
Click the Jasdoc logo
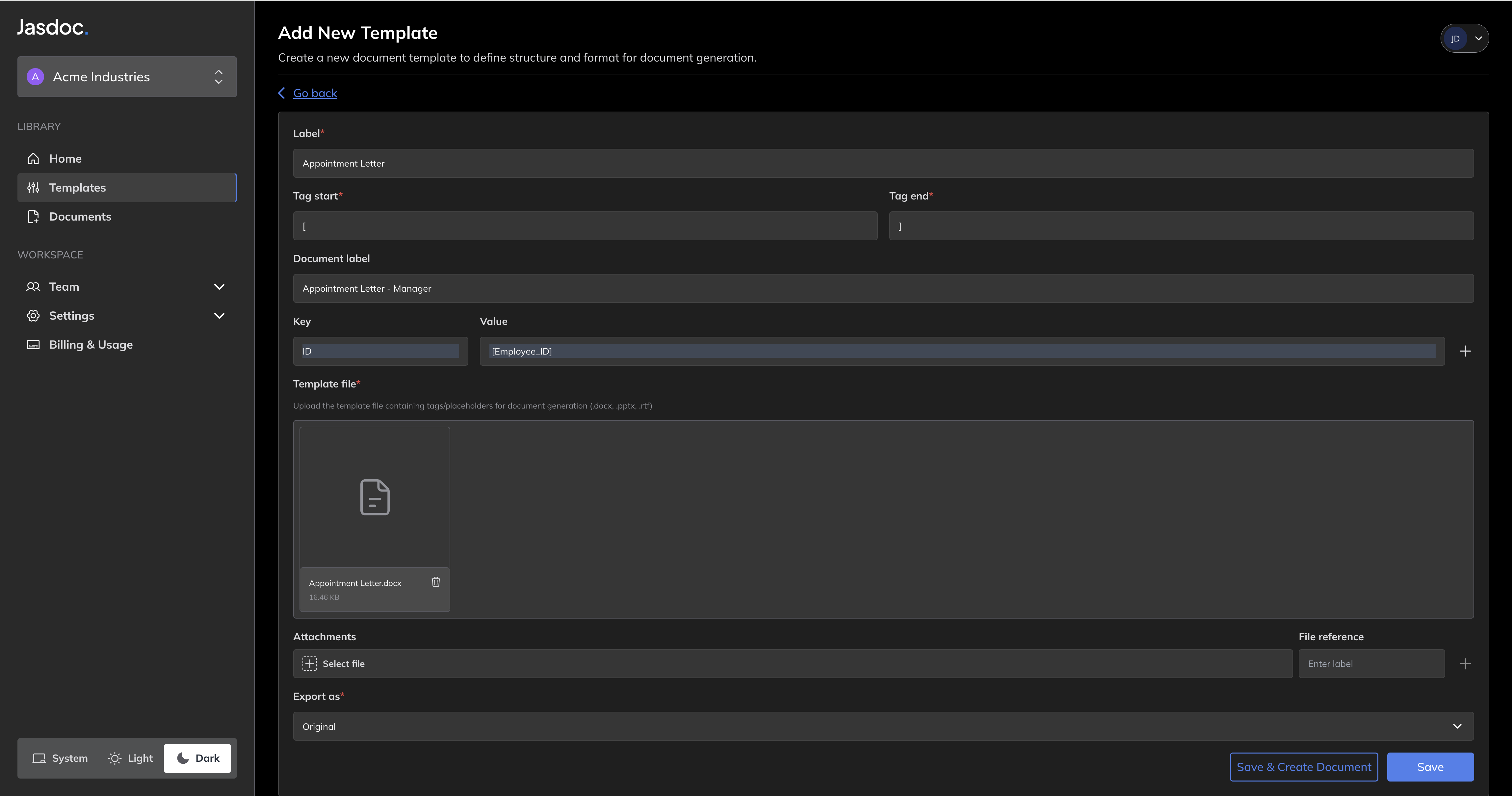pyautogui.click(x=52, y=27)
